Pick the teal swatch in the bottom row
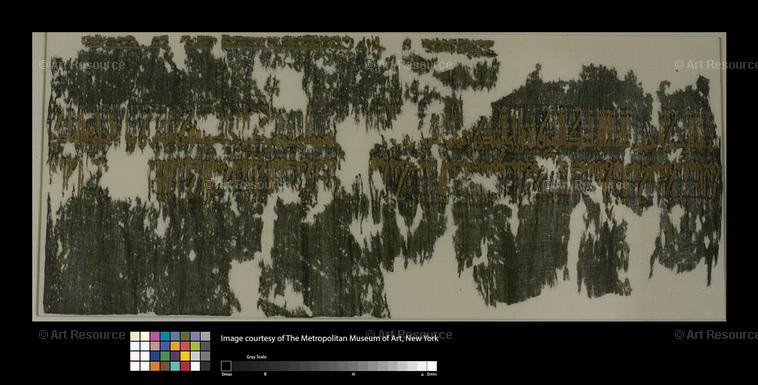The height and width of the screenshot is (385, 758). click(x=175, y=366)
